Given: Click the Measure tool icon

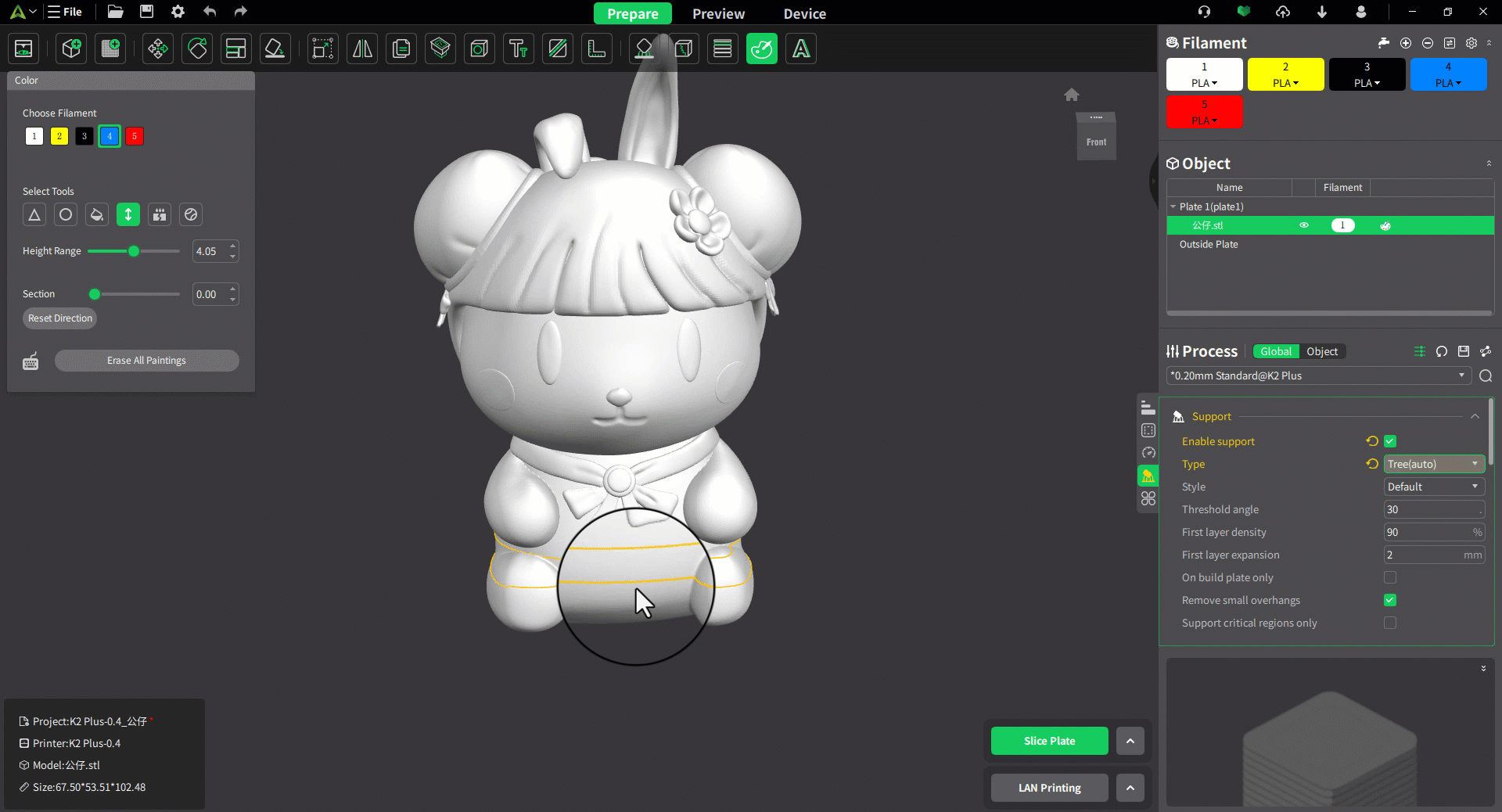Looking at the screenshot, I should coord(597,49).
